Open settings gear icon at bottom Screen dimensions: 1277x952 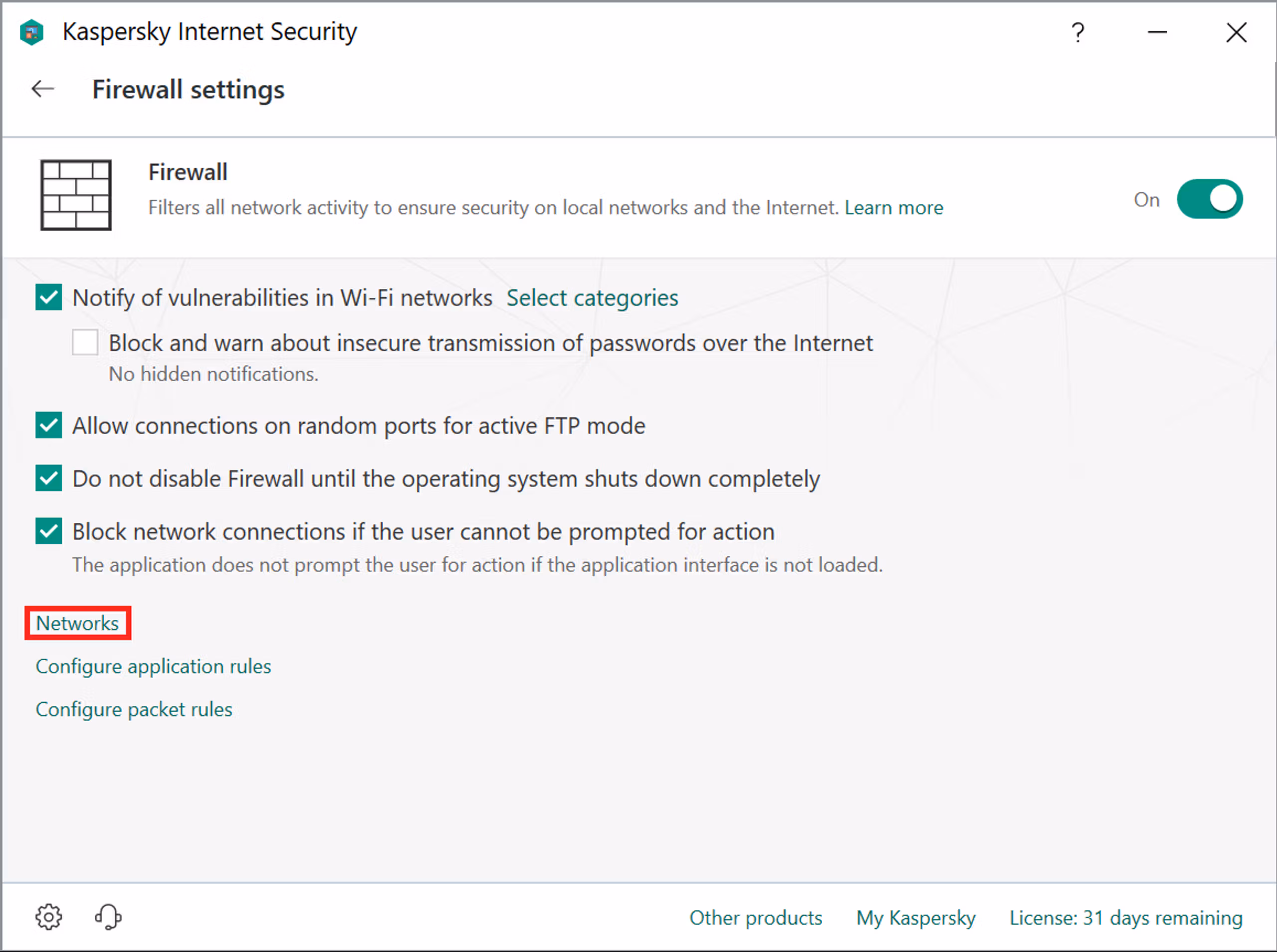click(x=48, y=916)
